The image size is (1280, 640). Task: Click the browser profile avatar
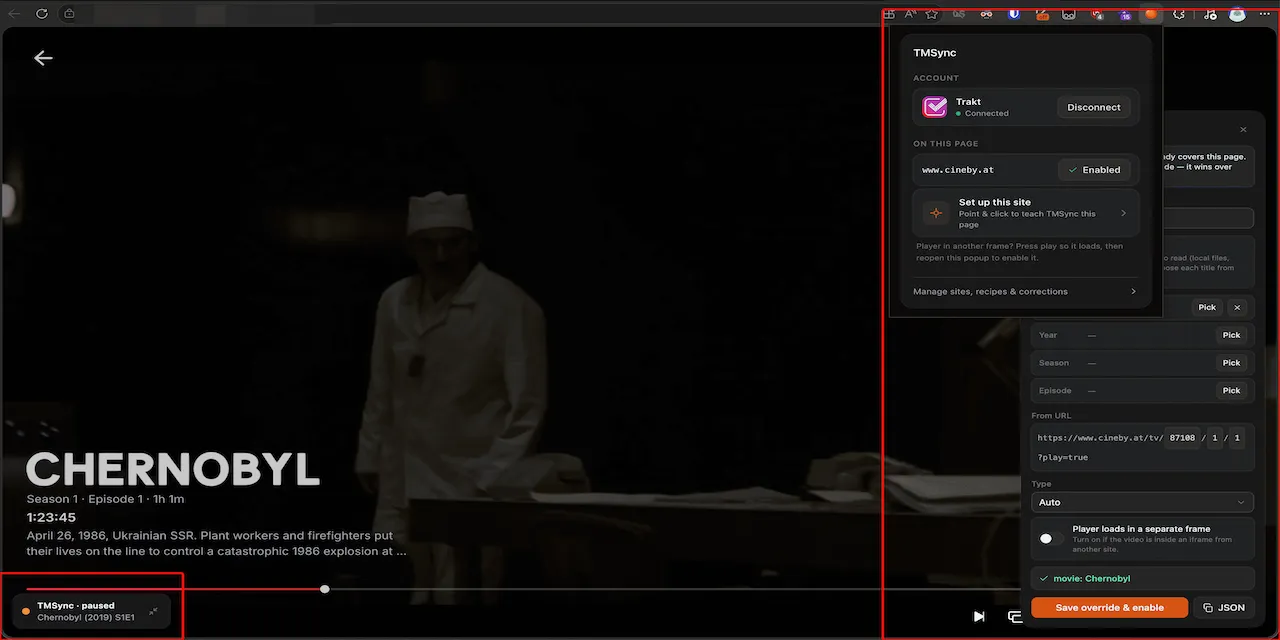click(1238, 14)
